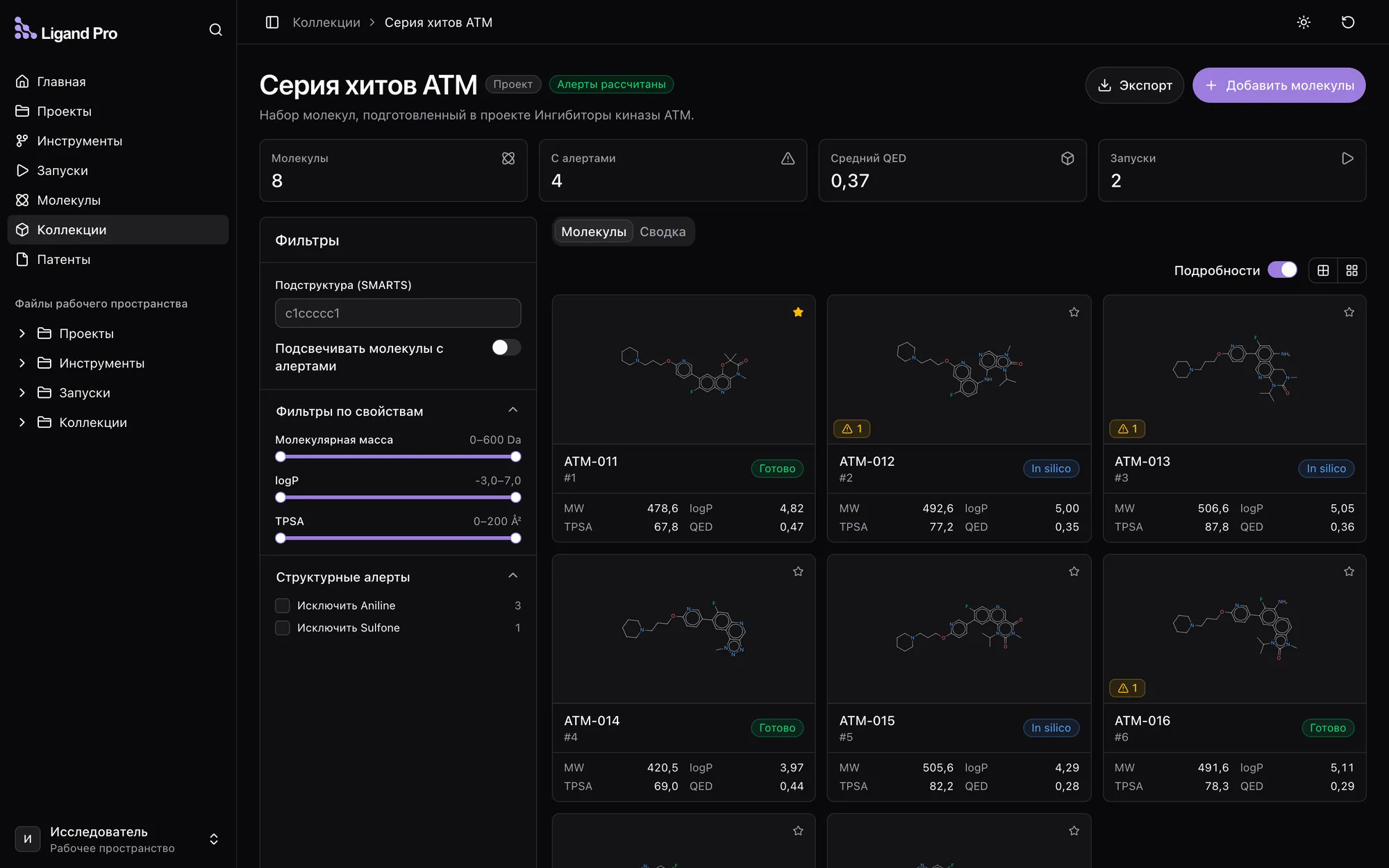The width and height of the screenshot is (1389, 868).
Task: Expand the Запуски workspace folder
Action: pos(22,393)
